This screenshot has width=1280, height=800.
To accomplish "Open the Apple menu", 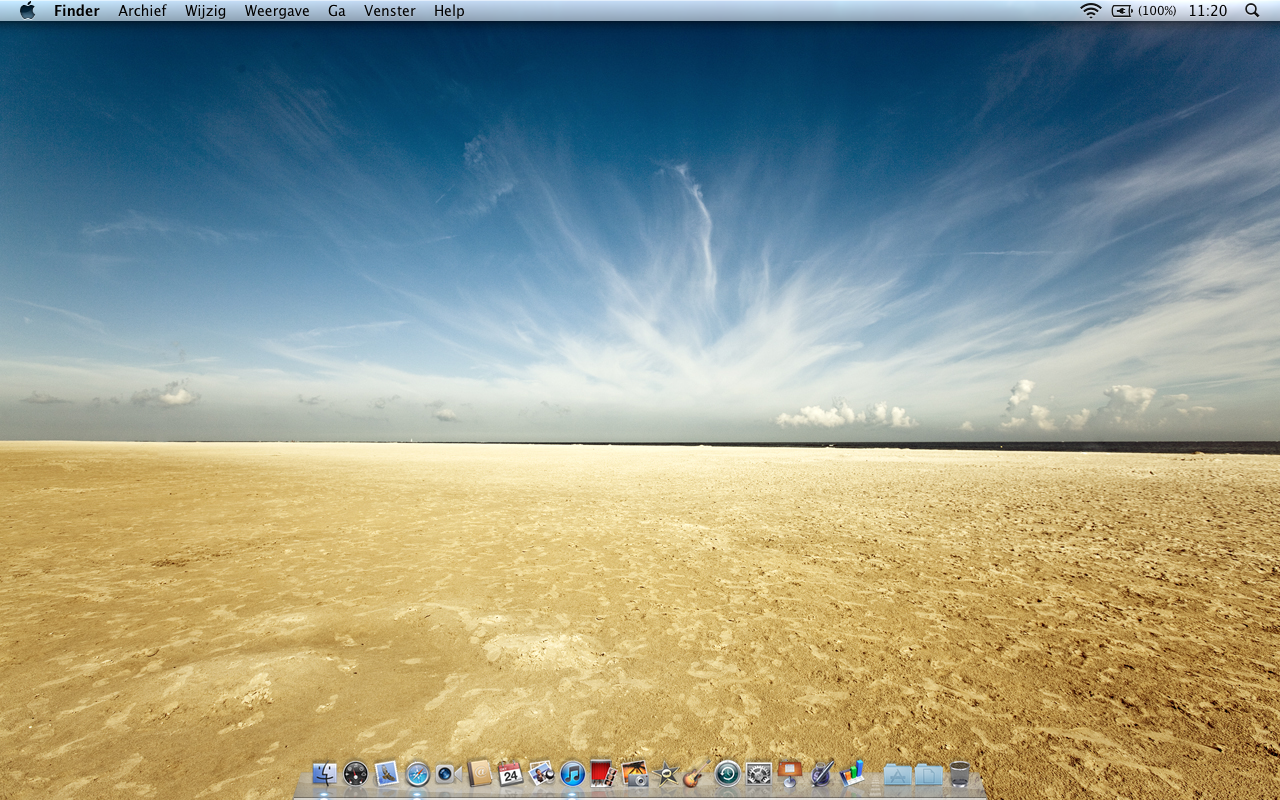I will (x=27, y=11).
